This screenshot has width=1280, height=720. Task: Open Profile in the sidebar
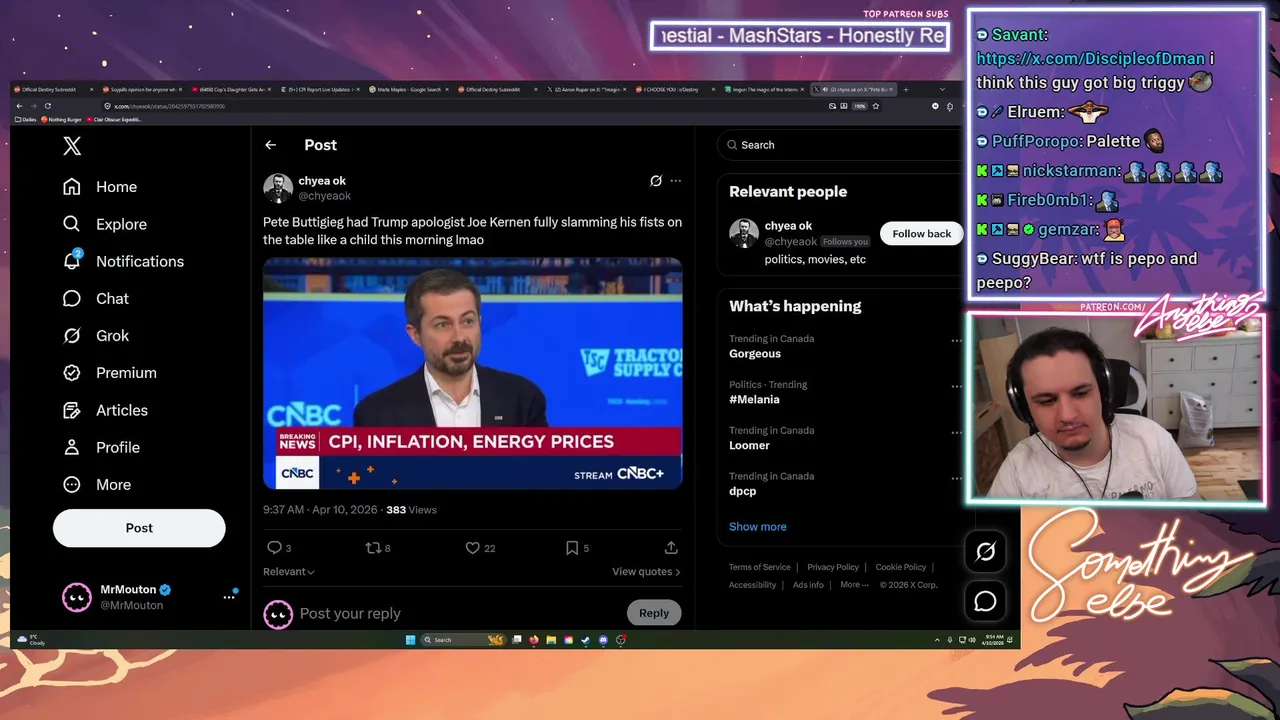click(101, 447)
